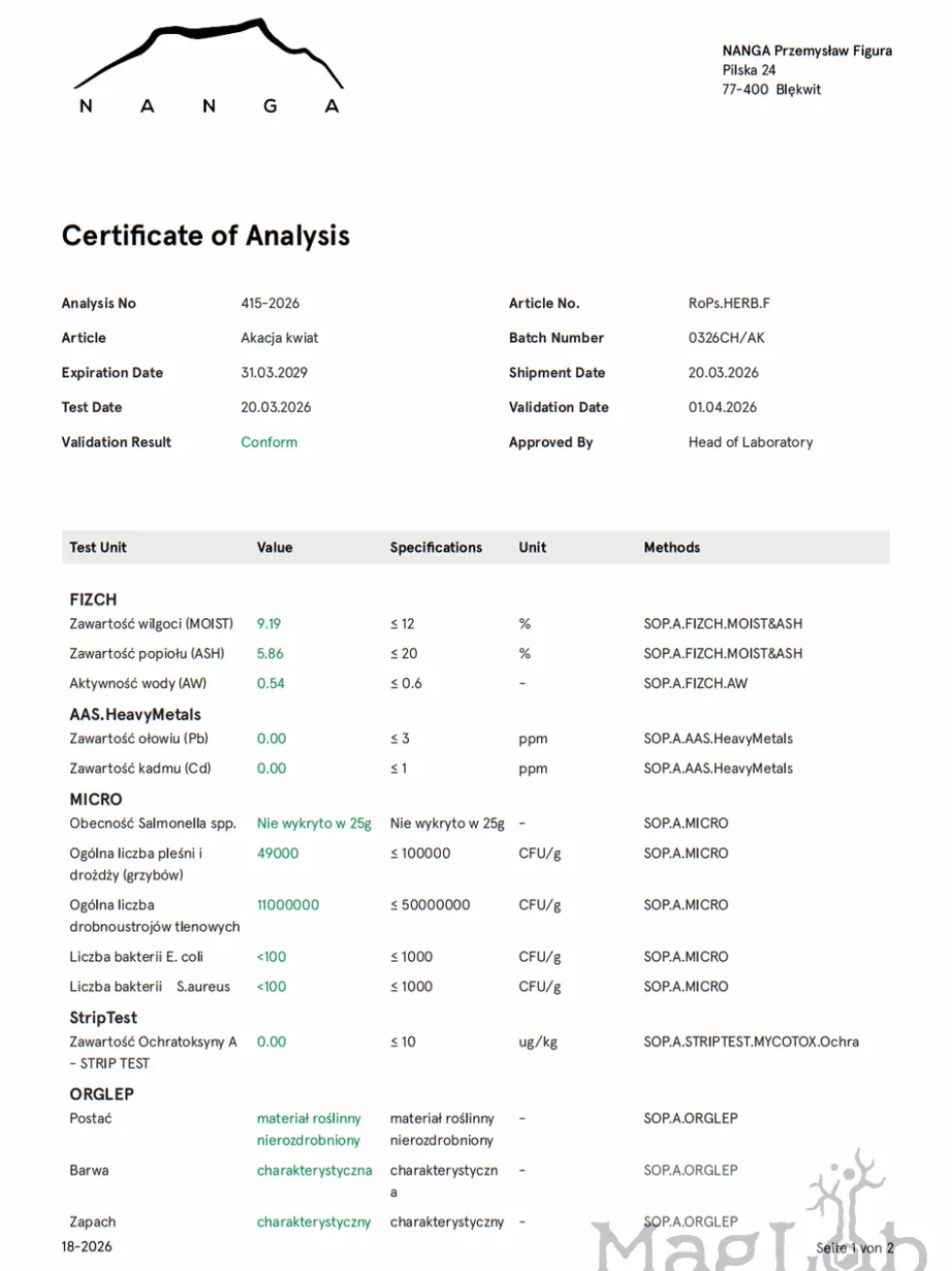
Task: Select the StripTest section heading
Action: coord(103,1017)
